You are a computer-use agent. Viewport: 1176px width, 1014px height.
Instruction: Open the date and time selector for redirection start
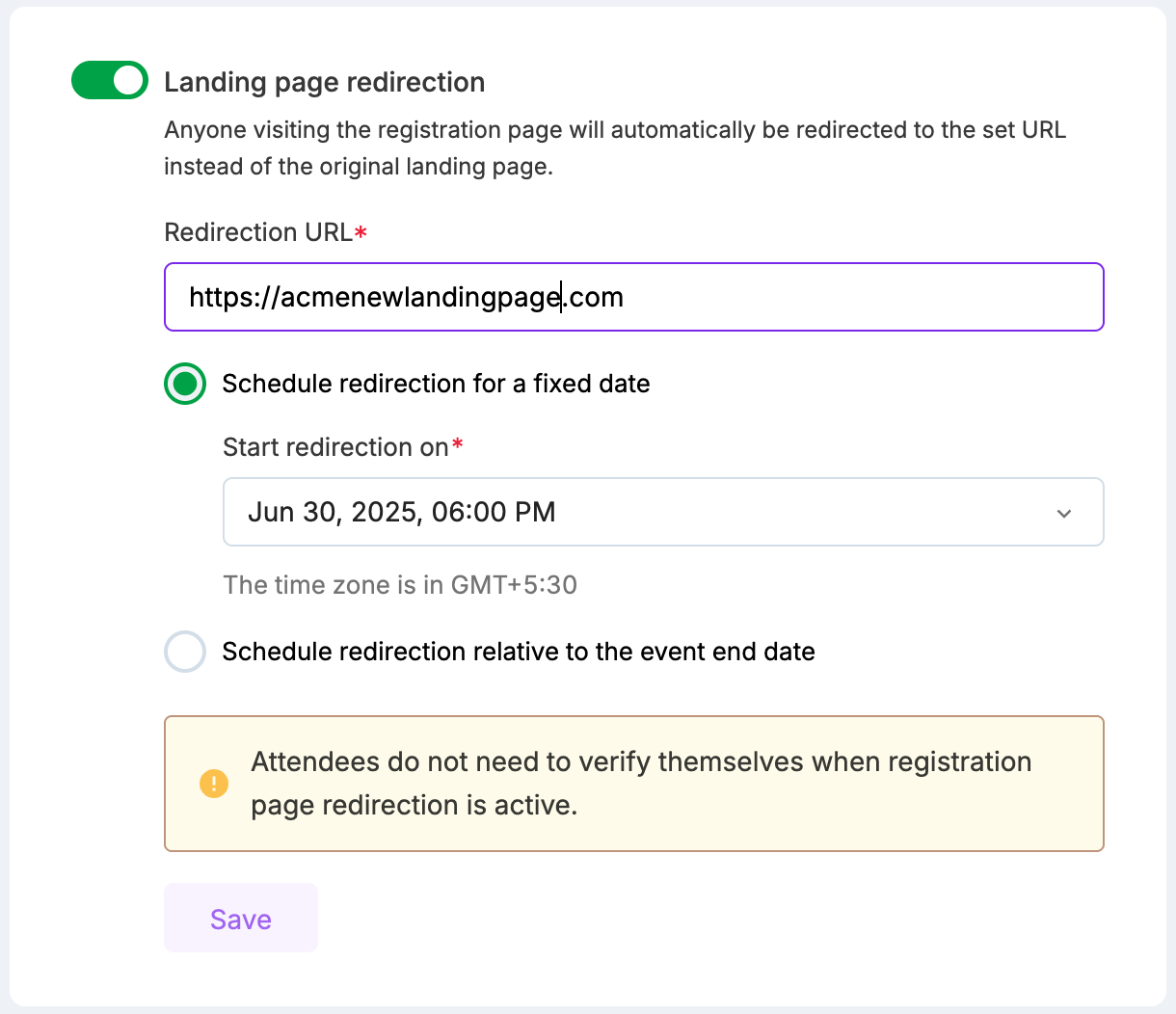(663, 512)
